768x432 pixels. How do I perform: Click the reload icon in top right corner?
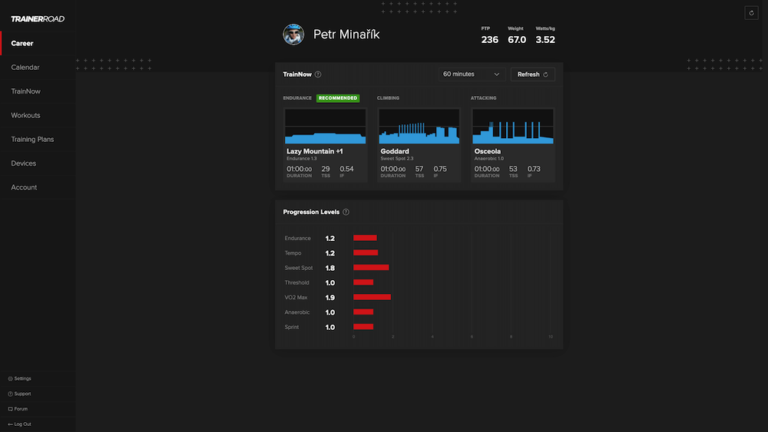click(751, 13)
